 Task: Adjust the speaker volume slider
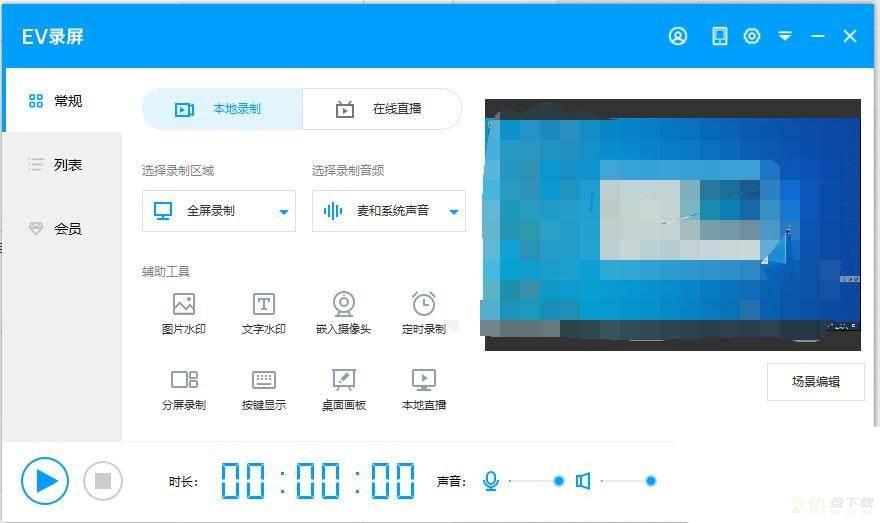tap(628, 481)
